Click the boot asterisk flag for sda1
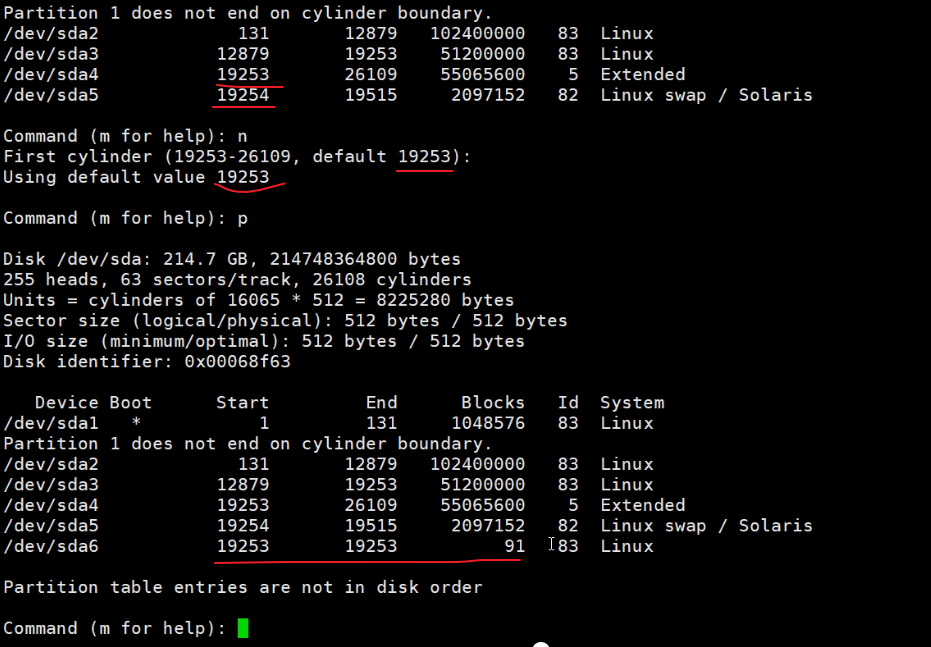Viewport: 931px width, 647px height. (x=136, y=423)
